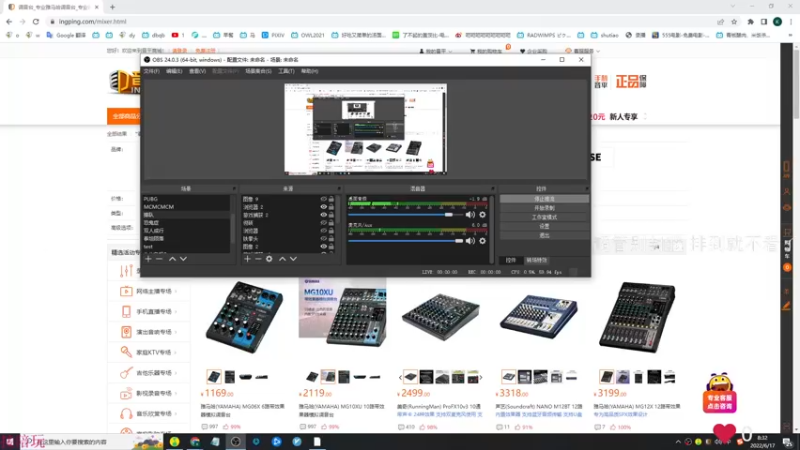Show previous thumbnails on 2499 product

point(401,378)
